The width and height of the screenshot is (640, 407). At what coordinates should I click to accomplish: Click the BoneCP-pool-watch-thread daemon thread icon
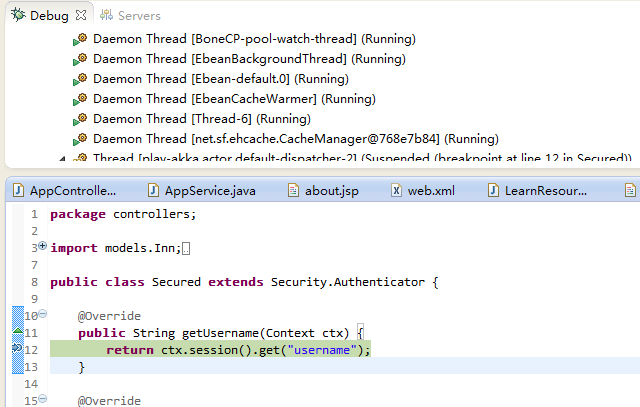pos(81,39)
